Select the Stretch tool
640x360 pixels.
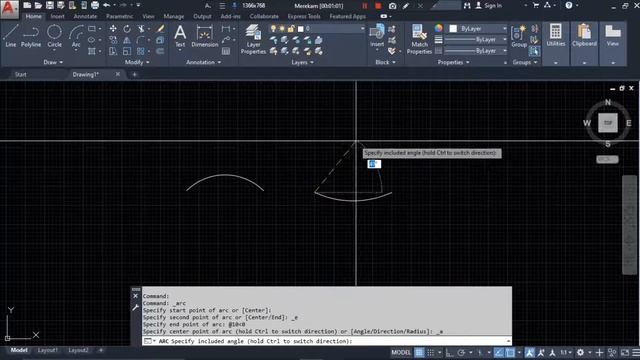pyautogui.click(x=113, y=51)
